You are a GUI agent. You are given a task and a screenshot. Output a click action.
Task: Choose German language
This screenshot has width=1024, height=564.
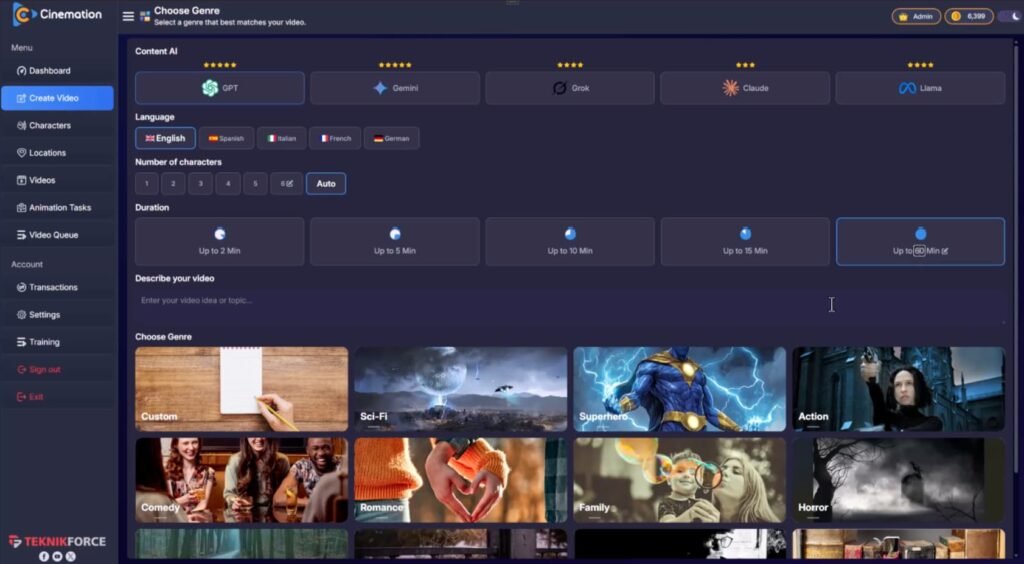point(392,138)
